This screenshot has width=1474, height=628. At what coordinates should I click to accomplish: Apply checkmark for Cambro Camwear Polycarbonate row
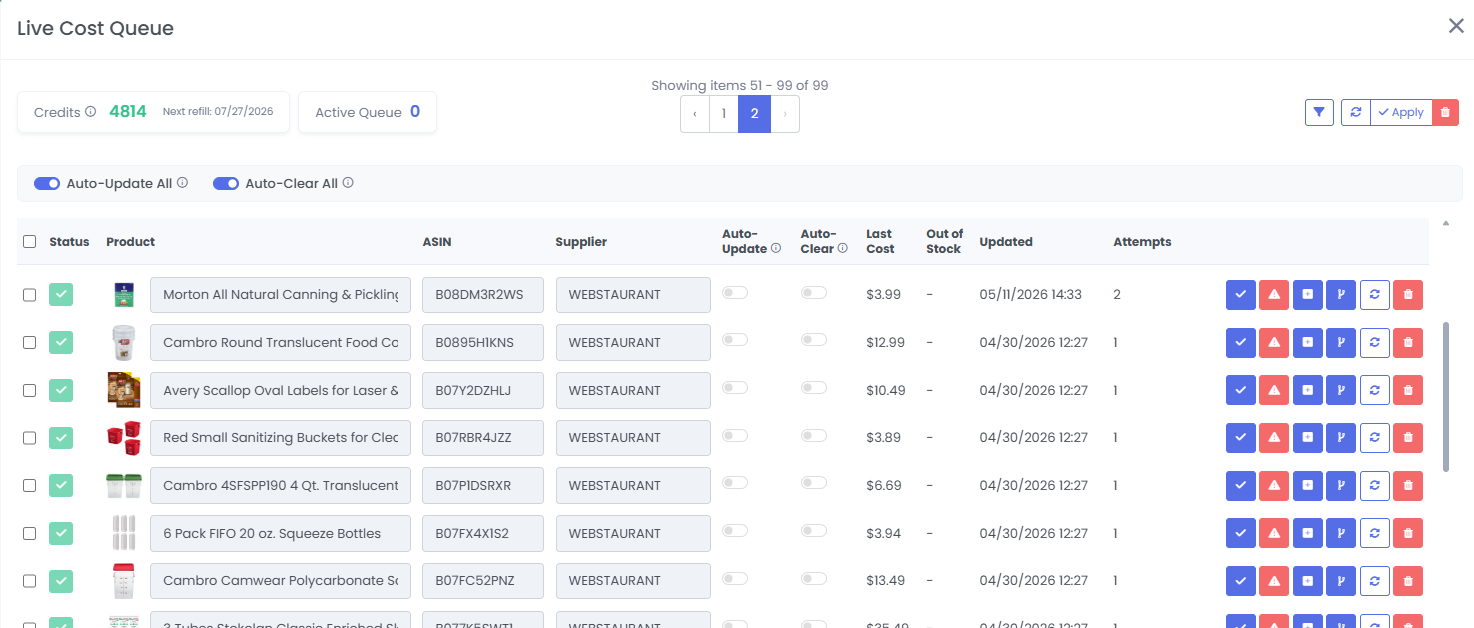[1240, 580]
